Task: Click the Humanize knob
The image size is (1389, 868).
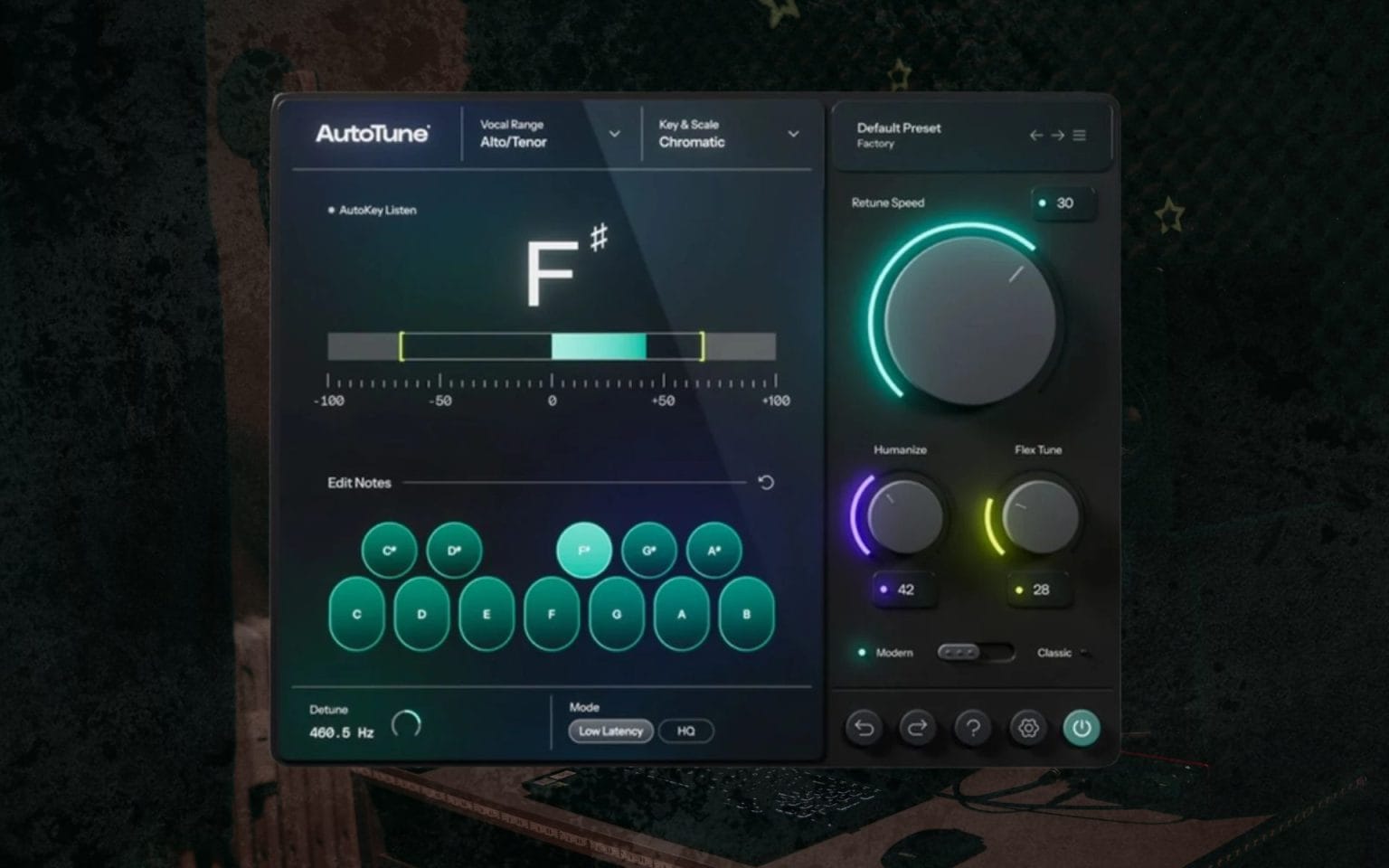Action: (x=904, y=516)
